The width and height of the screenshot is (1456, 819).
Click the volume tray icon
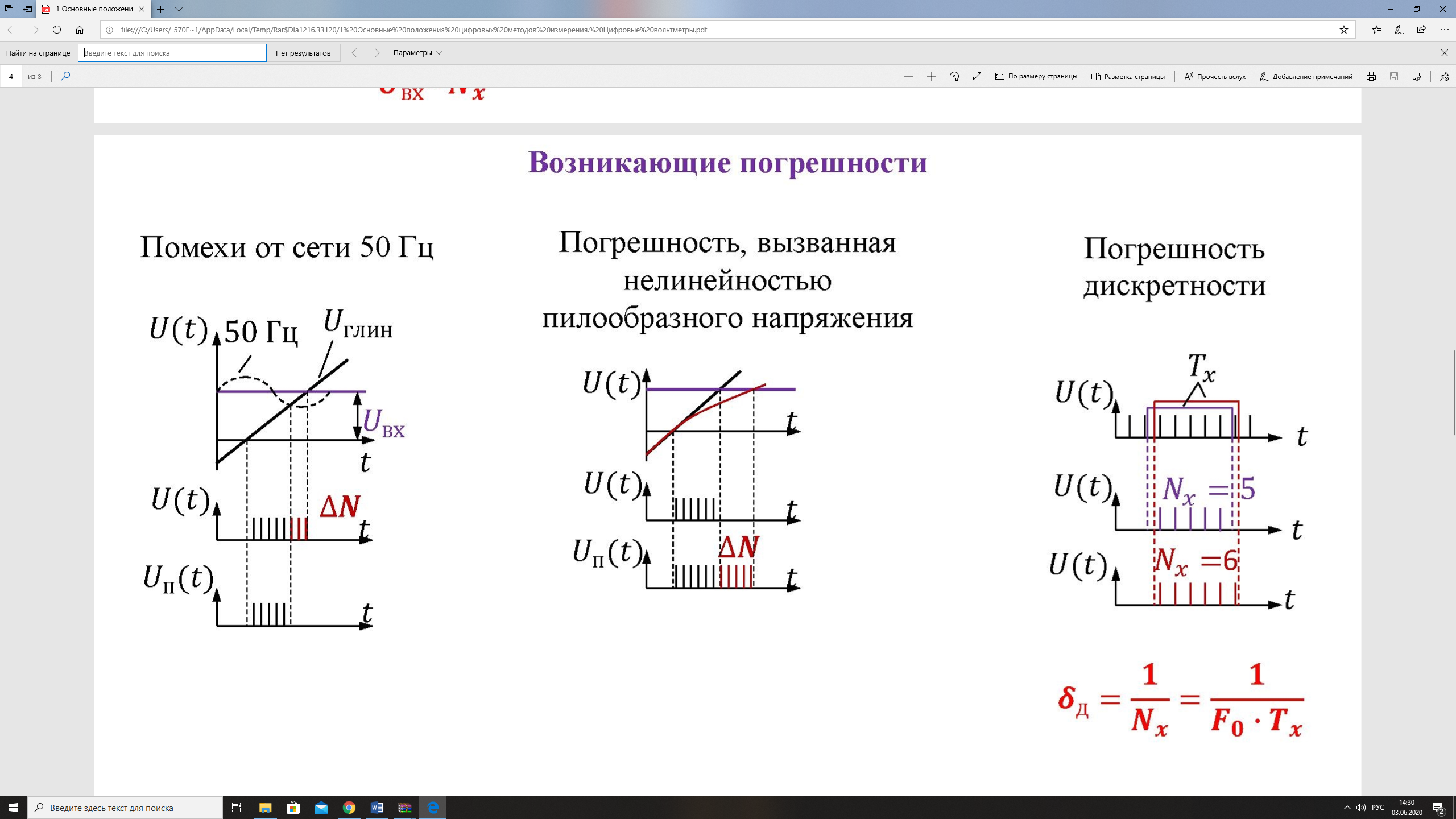(1360, 808)
